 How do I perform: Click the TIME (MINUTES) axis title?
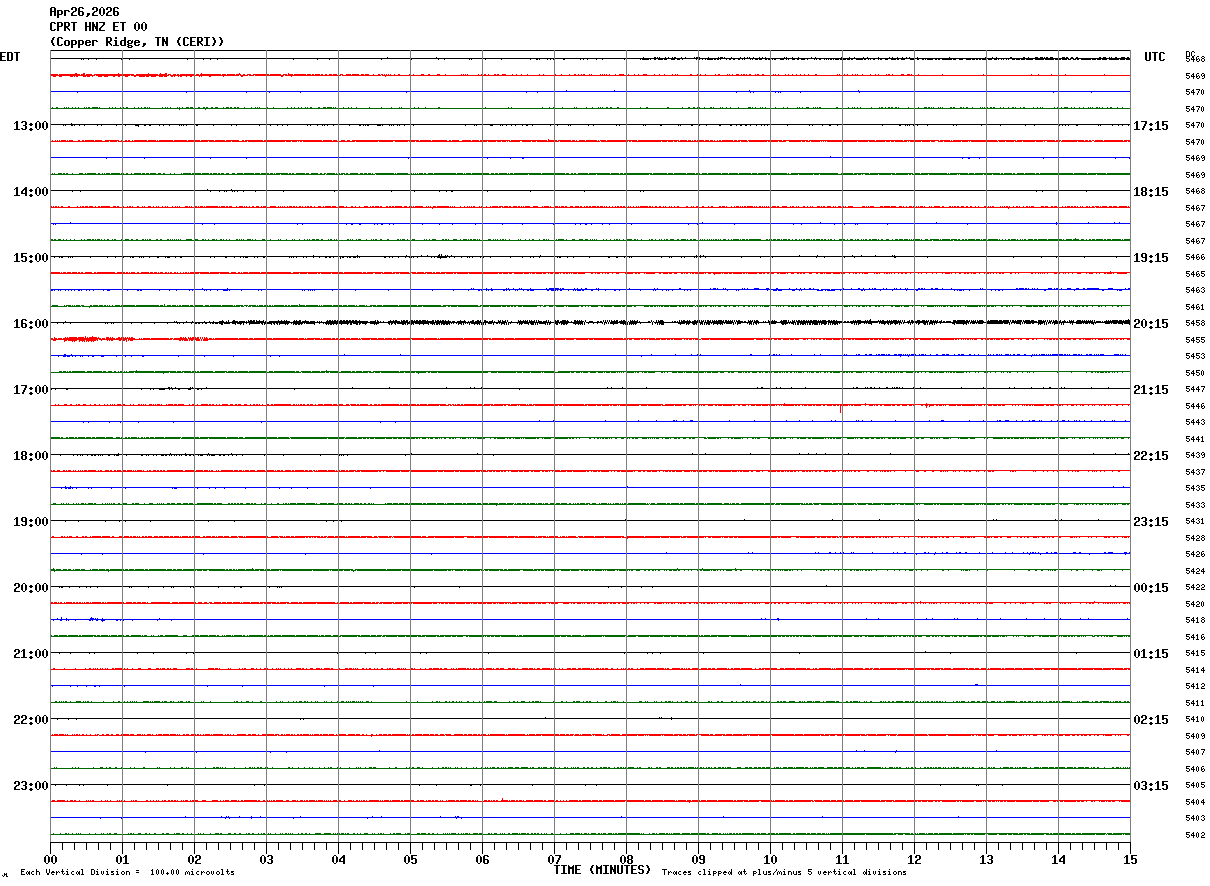tap(602, 870)
